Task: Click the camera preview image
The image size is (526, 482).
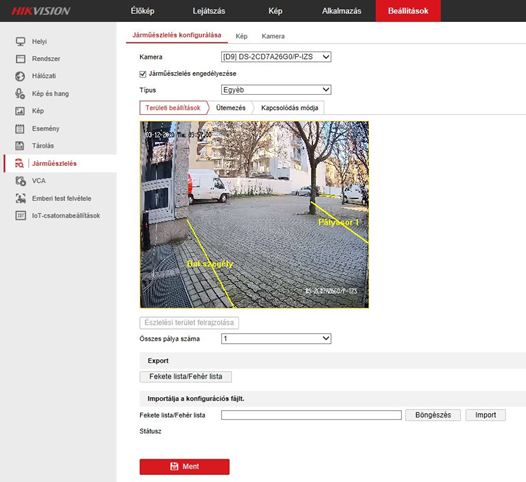Action: 254,215
